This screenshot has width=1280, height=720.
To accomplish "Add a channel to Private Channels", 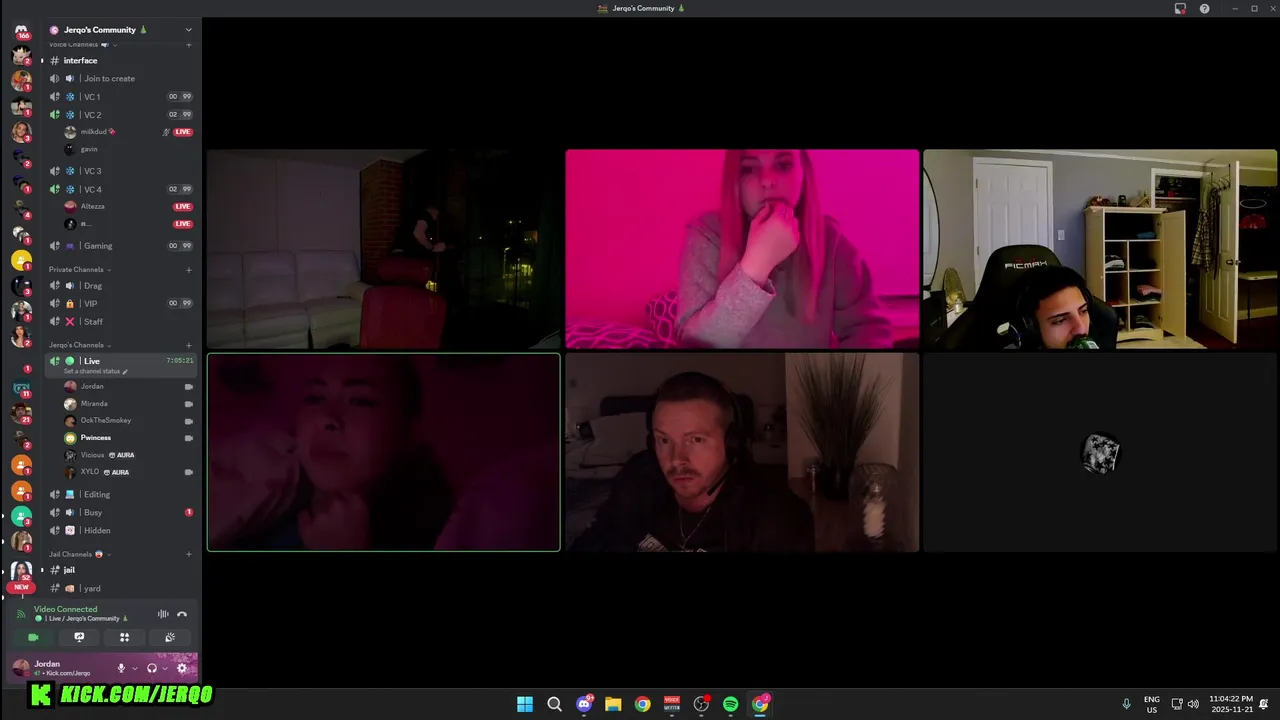I will tap(189, 269).
